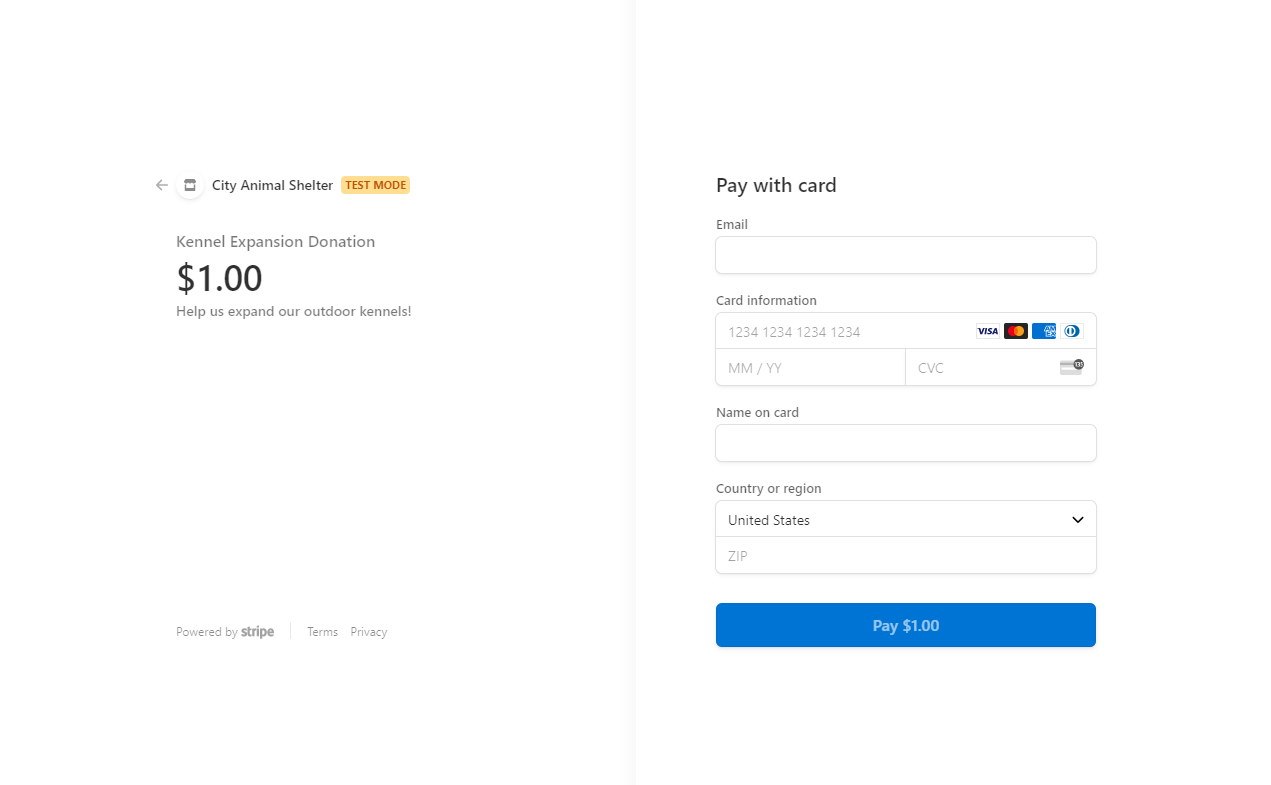
Task: Focus the MM / YY expiry field
Action: [x=811, y=367]
